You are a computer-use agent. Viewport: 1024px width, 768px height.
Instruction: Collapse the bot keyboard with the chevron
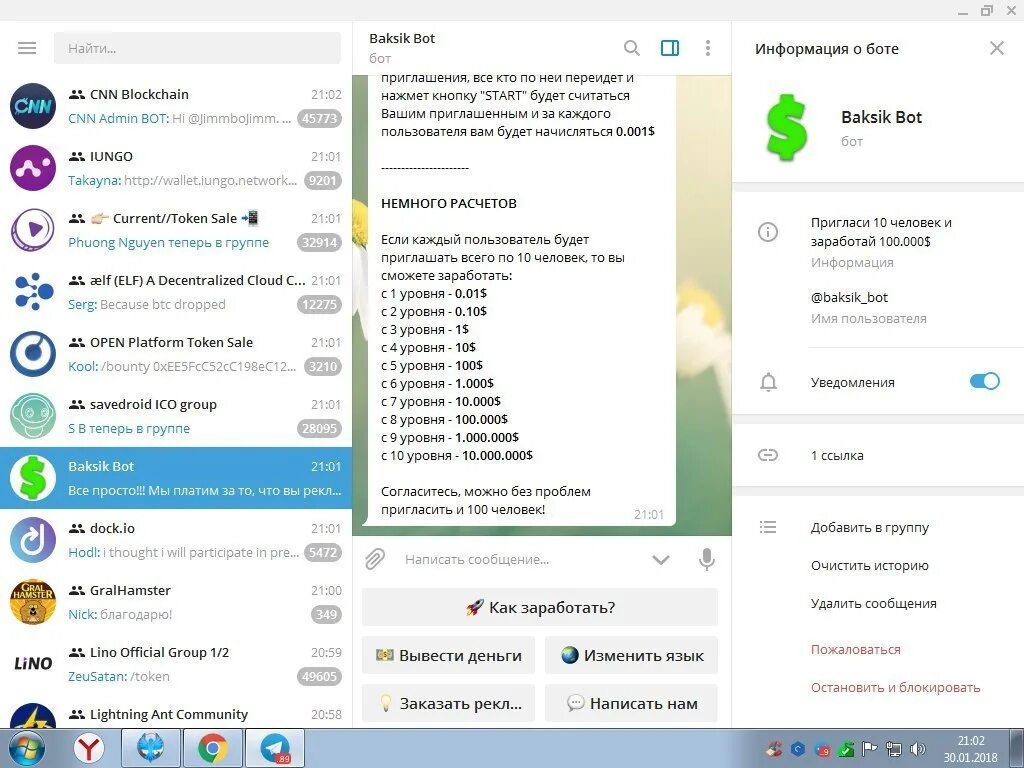pos(661,560)
